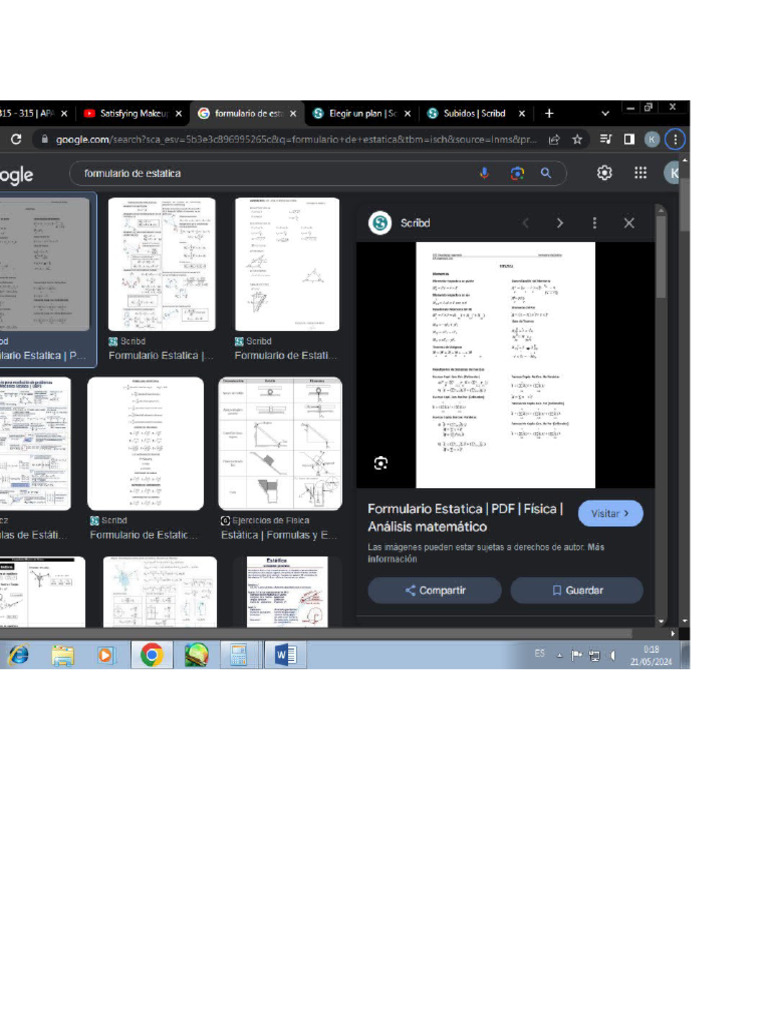The width and height of the screenshot is (768, 1024).
Task: Click the voice search microphone icon
Action: [485, 173]
